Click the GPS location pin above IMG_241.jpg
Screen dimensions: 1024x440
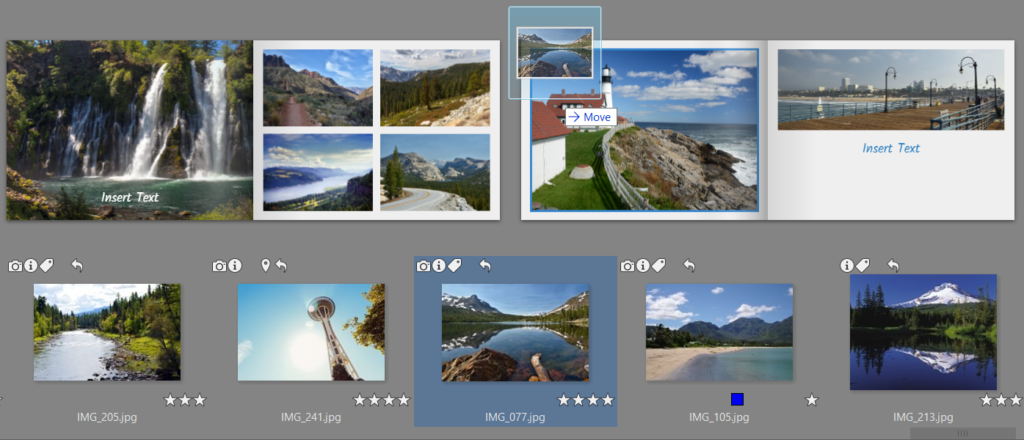265,266
